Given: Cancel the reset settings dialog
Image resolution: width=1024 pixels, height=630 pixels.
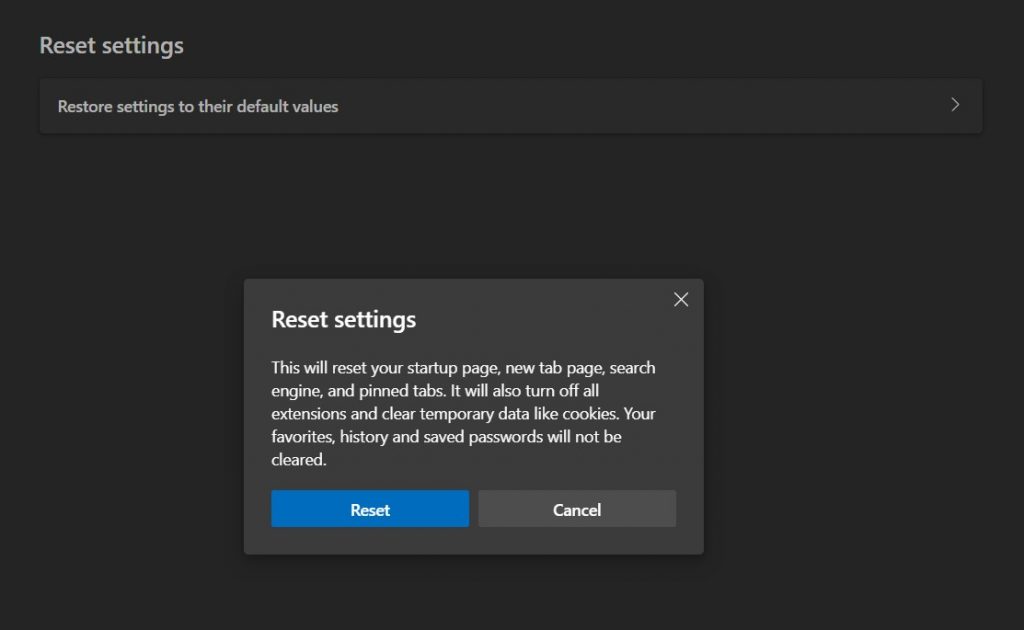Looking at the screenshot, I should (x=576, y=509).
